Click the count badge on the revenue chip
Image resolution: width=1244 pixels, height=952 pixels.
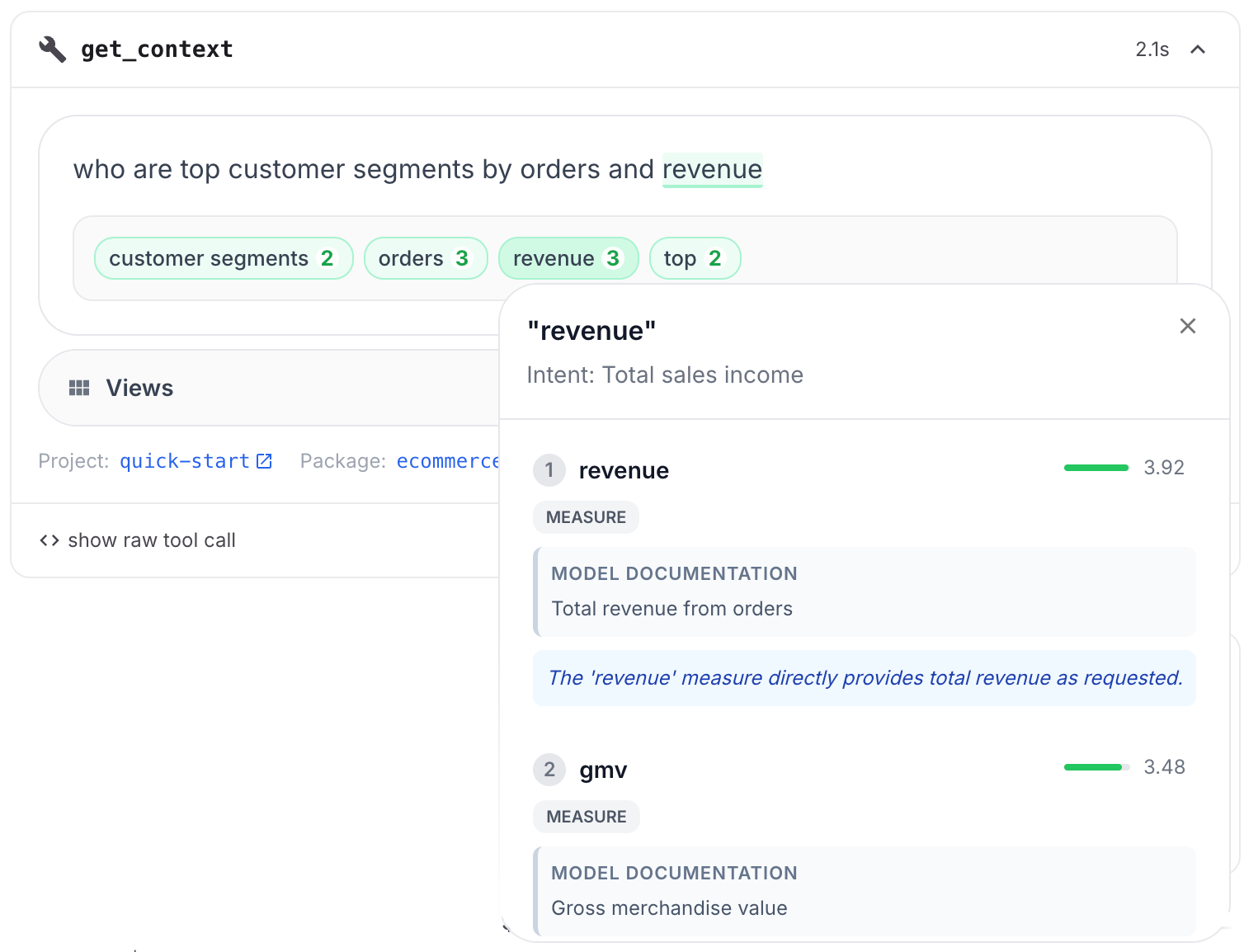(613, 257)
